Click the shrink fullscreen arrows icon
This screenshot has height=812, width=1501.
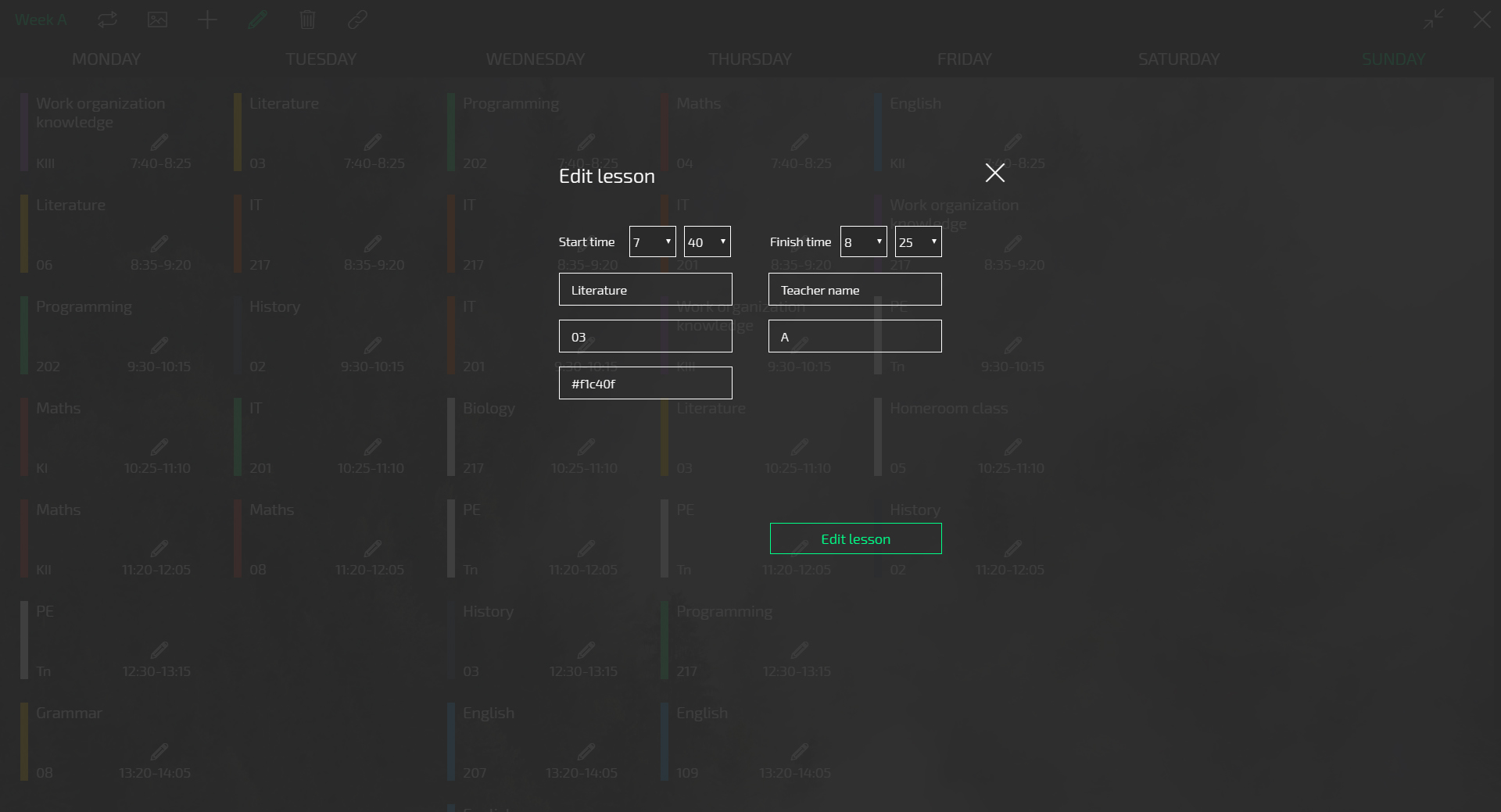tap(1433, 20)
